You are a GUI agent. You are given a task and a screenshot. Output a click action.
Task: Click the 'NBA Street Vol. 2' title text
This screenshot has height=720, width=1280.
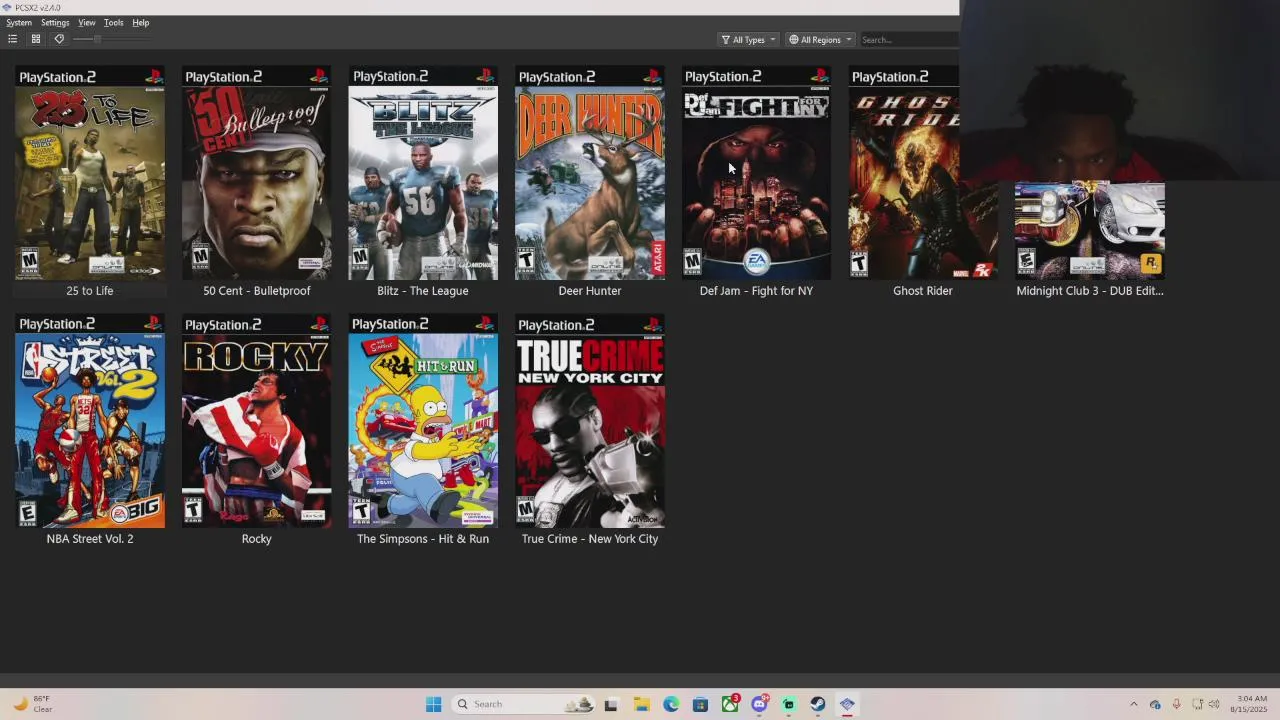[x=90, y=539]
